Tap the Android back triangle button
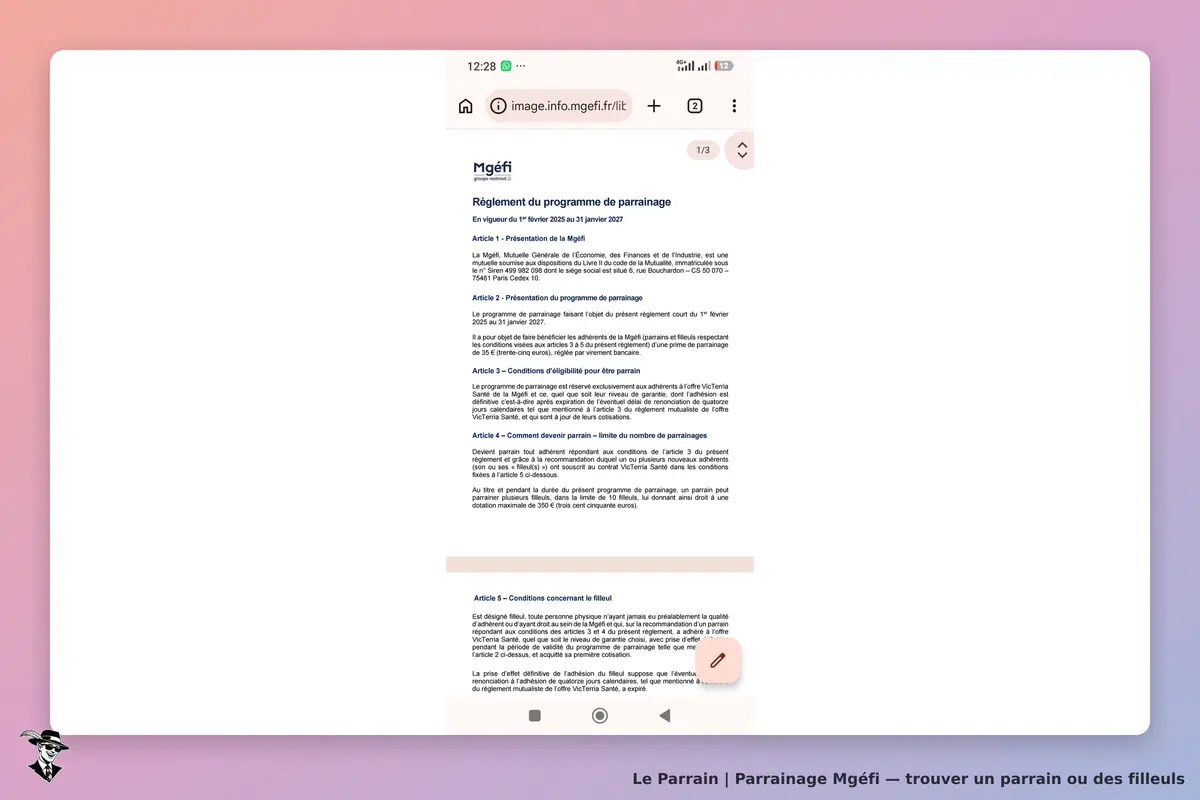Screen dimensions: 1200x800 (664, 715)
